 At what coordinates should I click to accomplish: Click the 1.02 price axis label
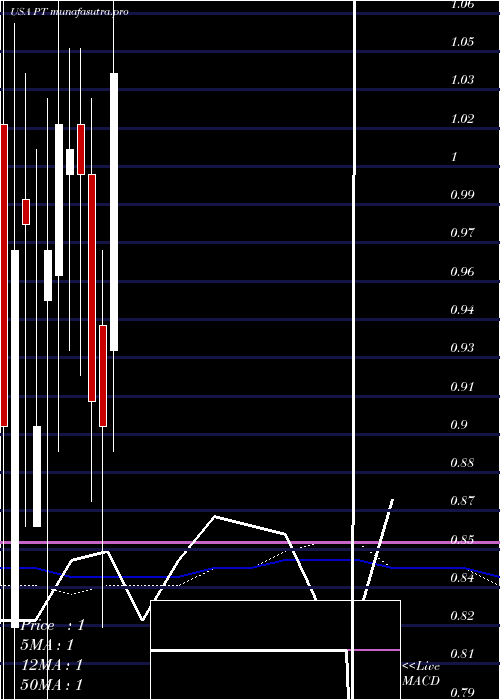[462, 119]
